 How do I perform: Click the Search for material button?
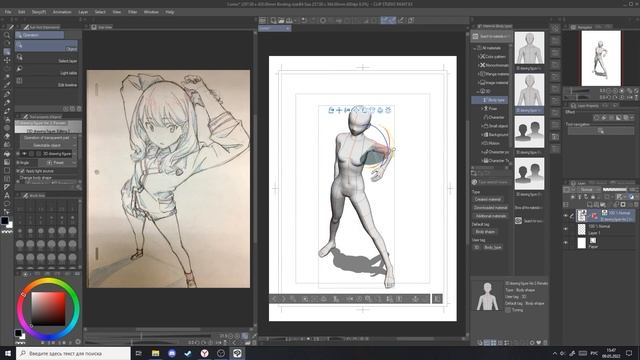click(491, 36)
